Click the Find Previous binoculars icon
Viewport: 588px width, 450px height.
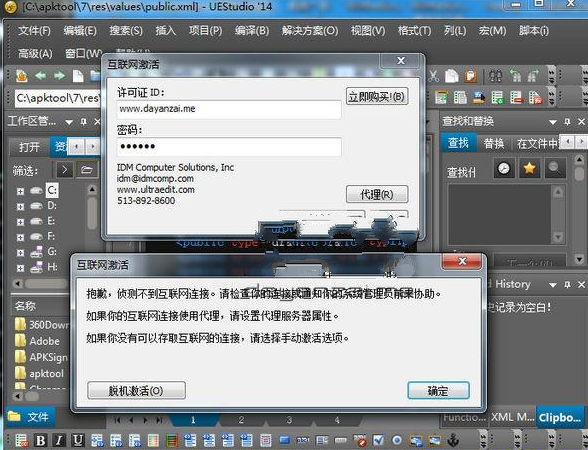[515, 76]
